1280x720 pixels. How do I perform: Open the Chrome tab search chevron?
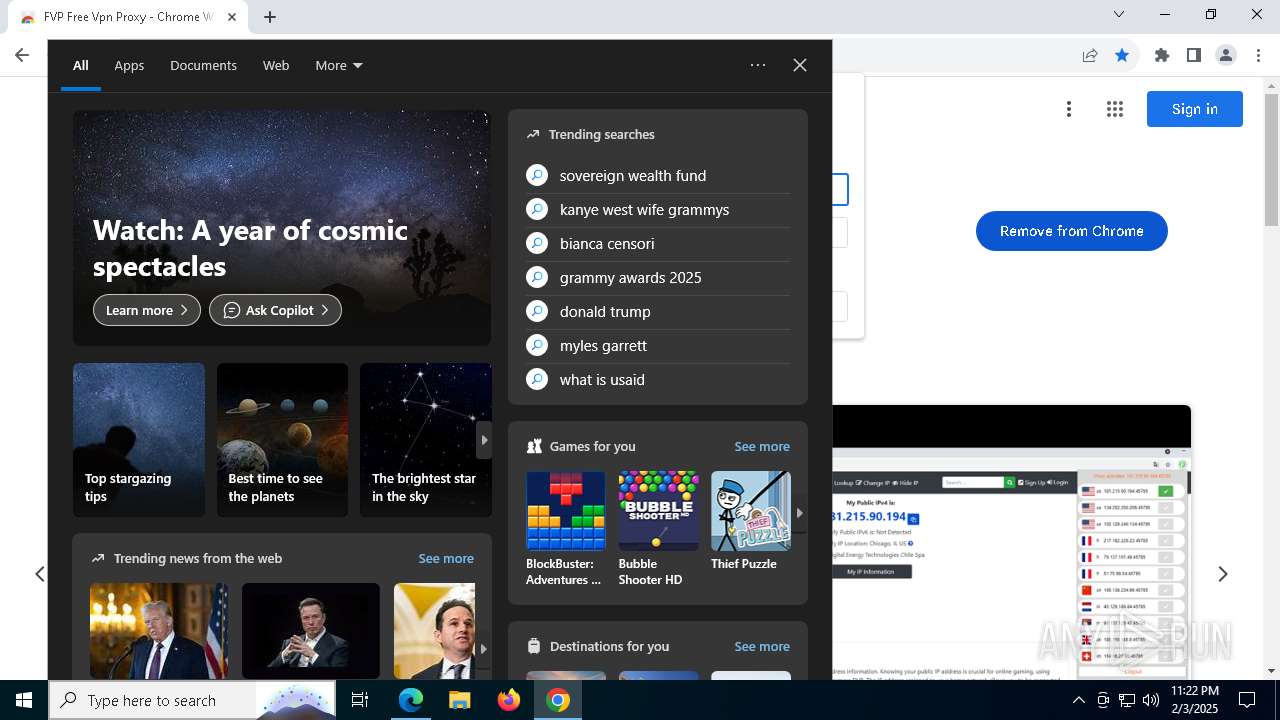[x=1119, y=14]
